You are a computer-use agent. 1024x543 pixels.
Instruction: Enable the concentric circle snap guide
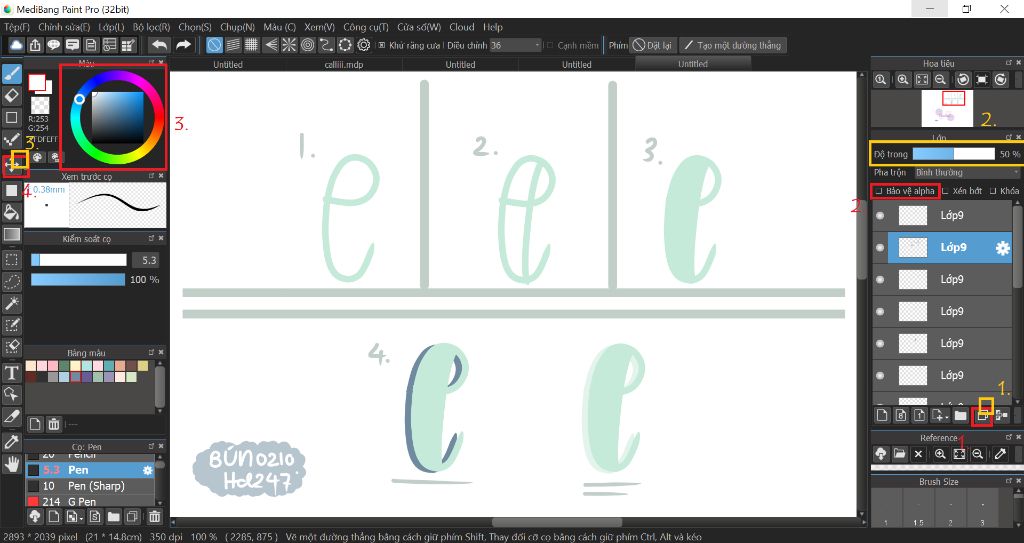pyautogui.click(x=308, y=44)
